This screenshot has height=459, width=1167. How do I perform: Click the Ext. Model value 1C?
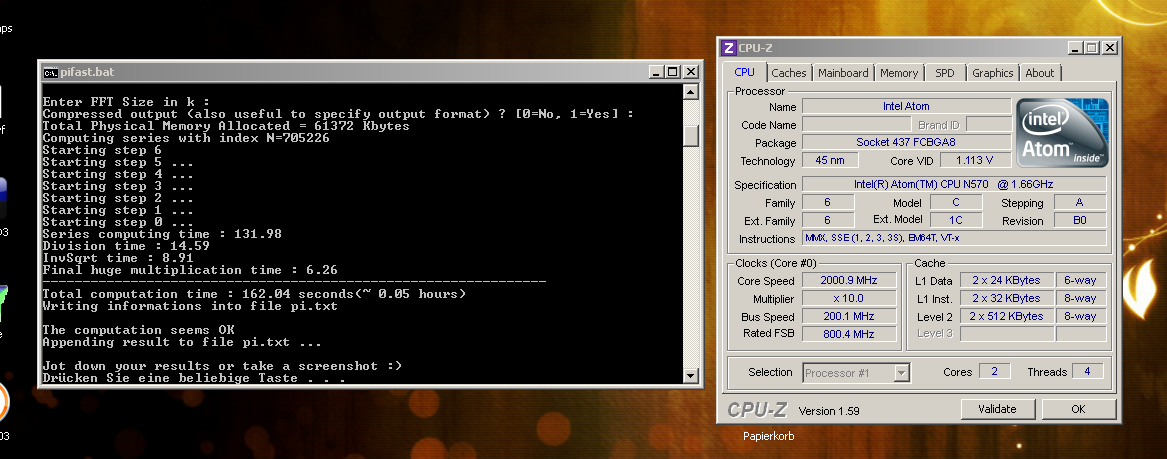click(x=956, y=220)
